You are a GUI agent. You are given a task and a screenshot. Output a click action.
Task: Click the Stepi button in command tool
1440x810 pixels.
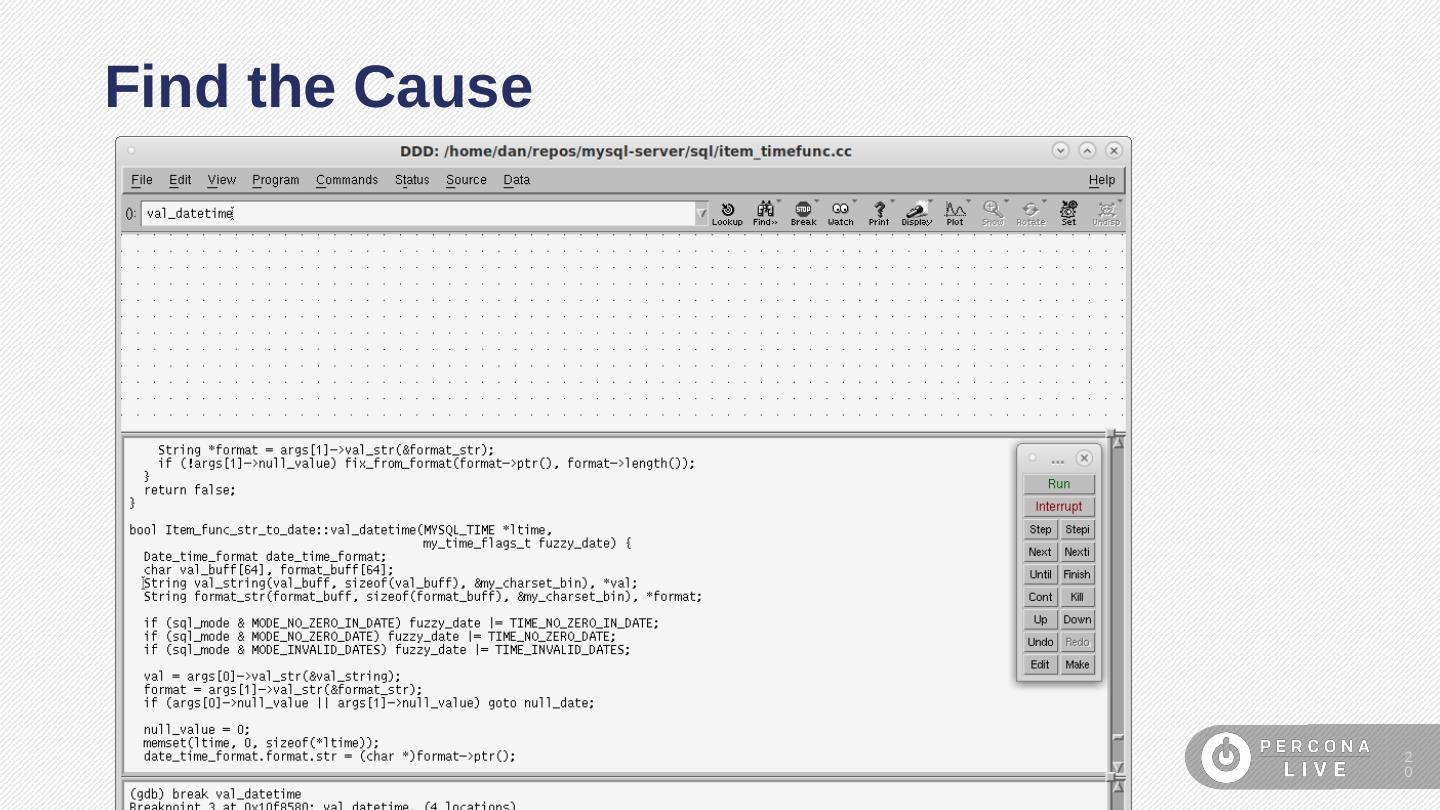coord(1077,530)
